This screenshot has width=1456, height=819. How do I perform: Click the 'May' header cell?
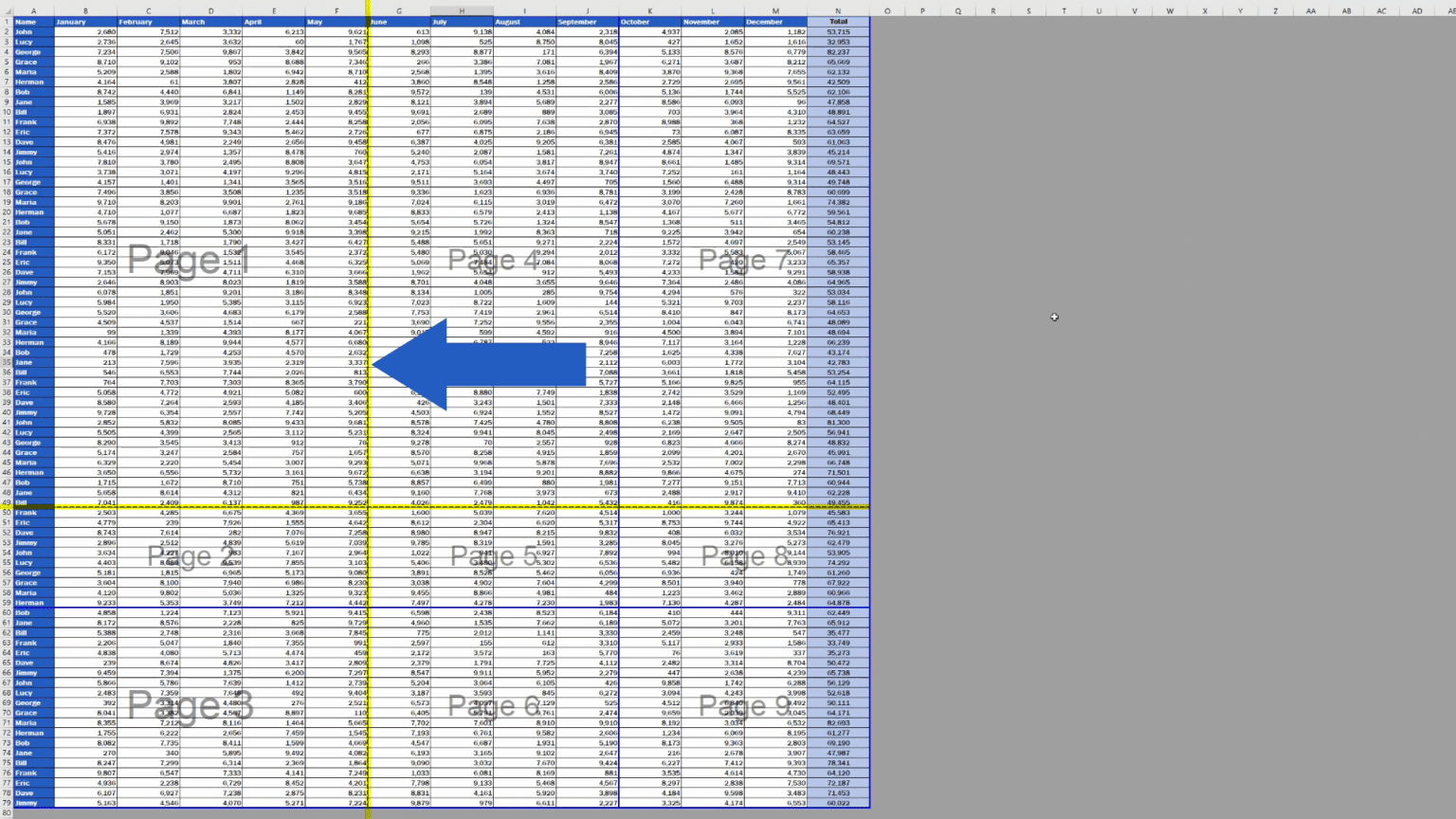click(337, 22)
